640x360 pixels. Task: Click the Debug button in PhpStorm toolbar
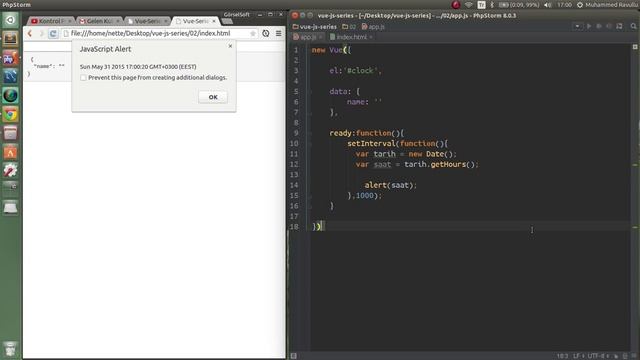[x=599, y=26]
